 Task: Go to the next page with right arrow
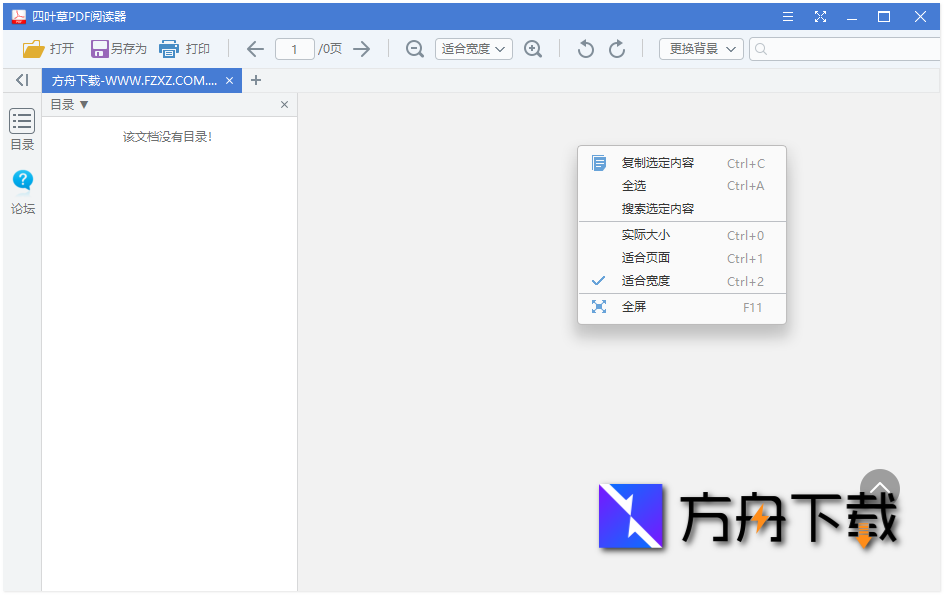362,48
